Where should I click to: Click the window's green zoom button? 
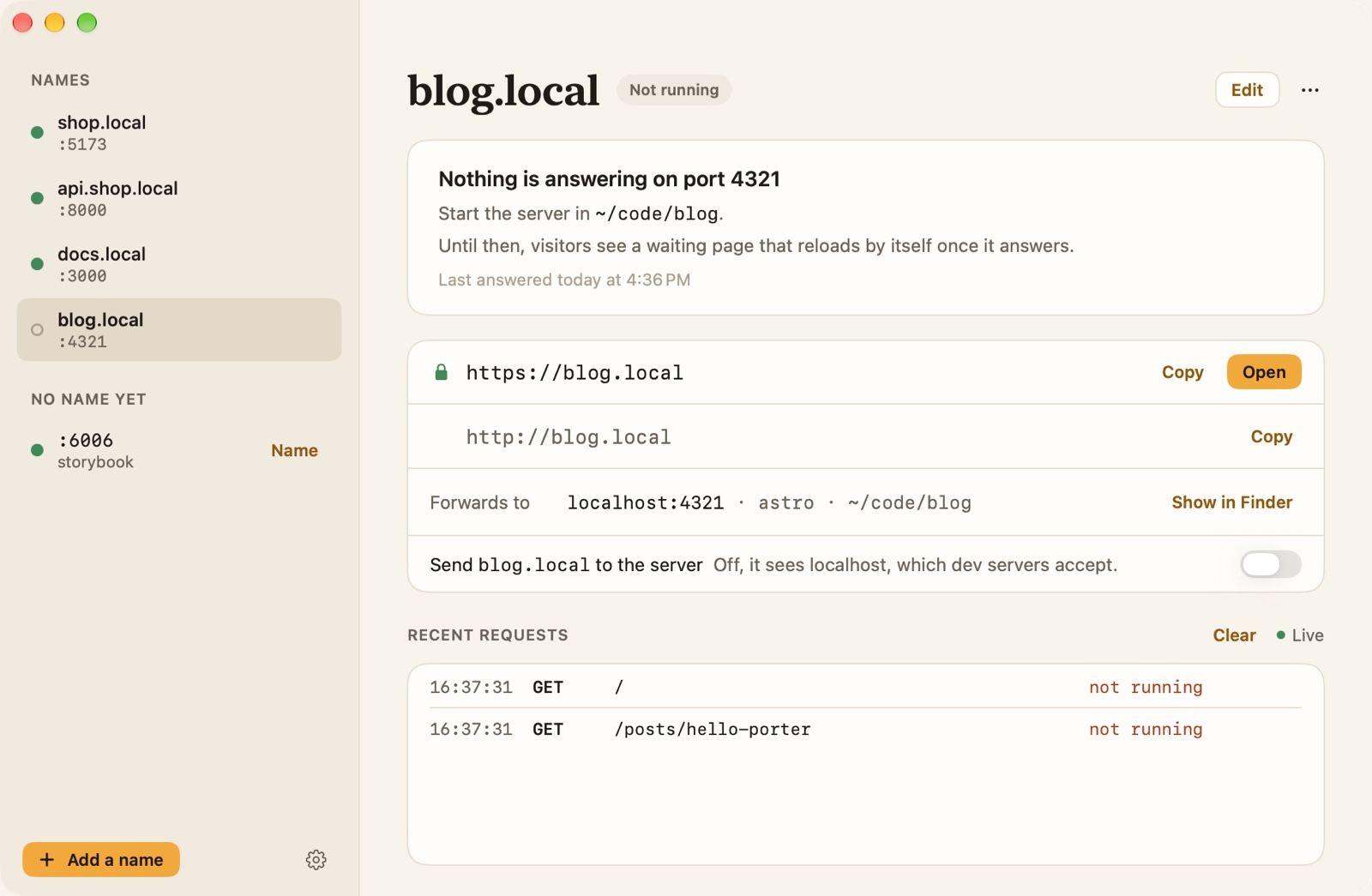pos(87,22)
